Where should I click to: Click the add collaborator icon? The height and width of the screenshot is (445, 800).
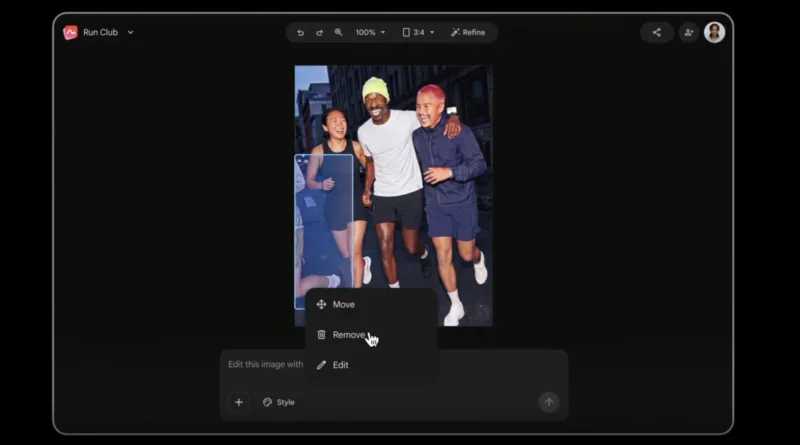pos(689,33)
